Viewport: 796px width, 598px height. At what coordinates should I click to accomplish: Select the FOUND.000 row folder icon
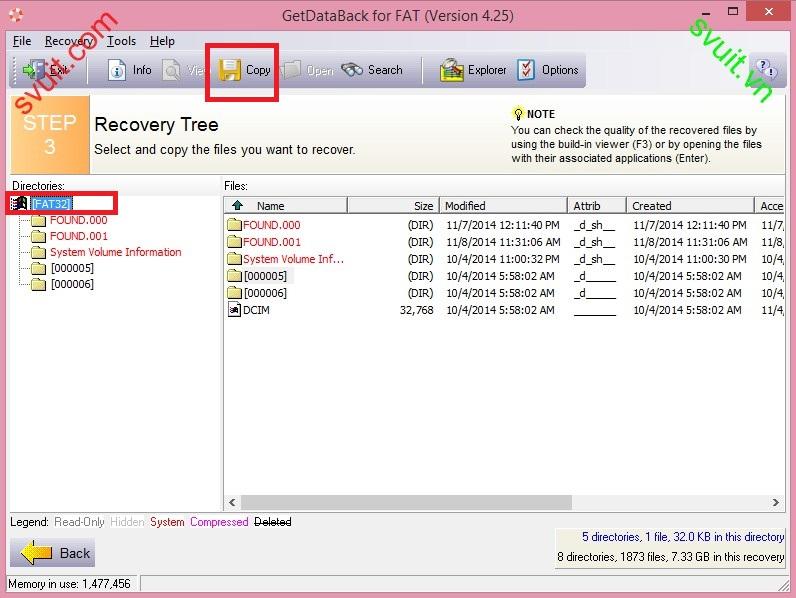(234, 224)
